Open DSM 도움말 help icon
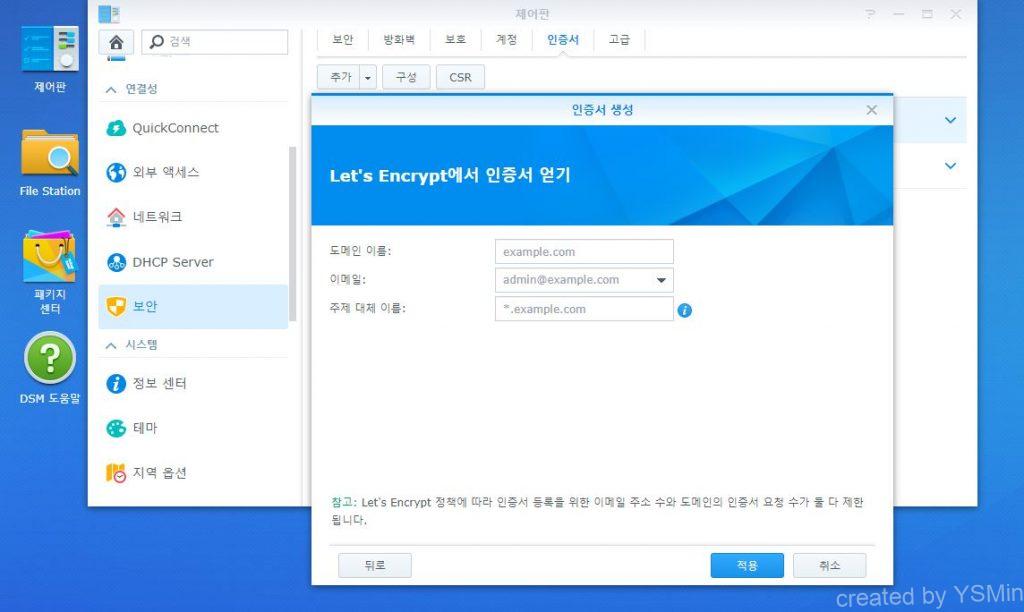The image size is (1024, 612). pos(50,358)
